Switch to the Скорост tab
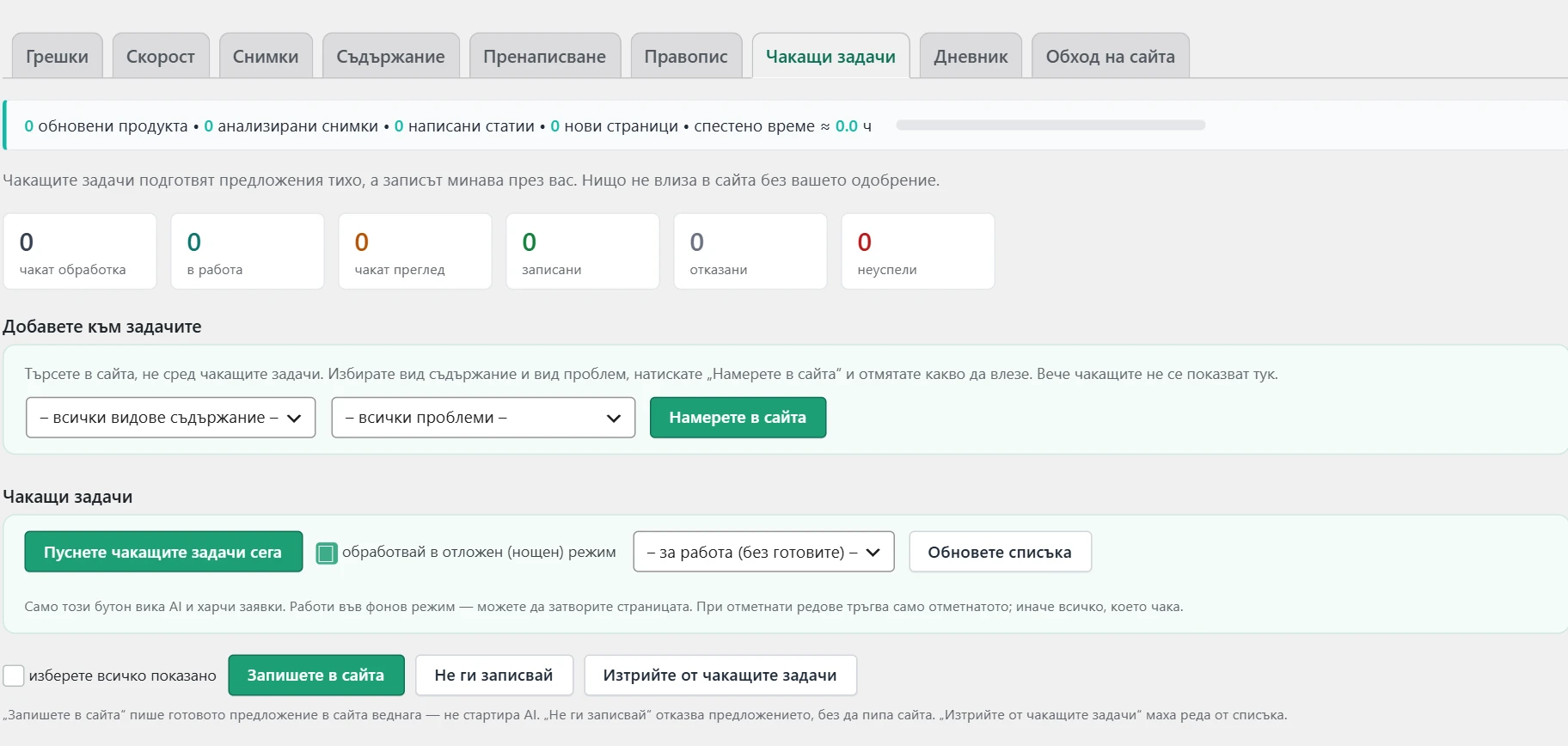Screen dimensions: 1568x746 tap(161, 56)
